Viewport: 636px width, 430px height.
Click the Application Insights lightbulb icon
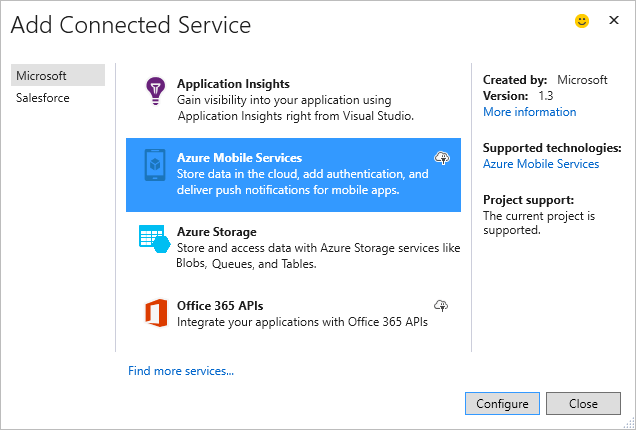(153, 91)
